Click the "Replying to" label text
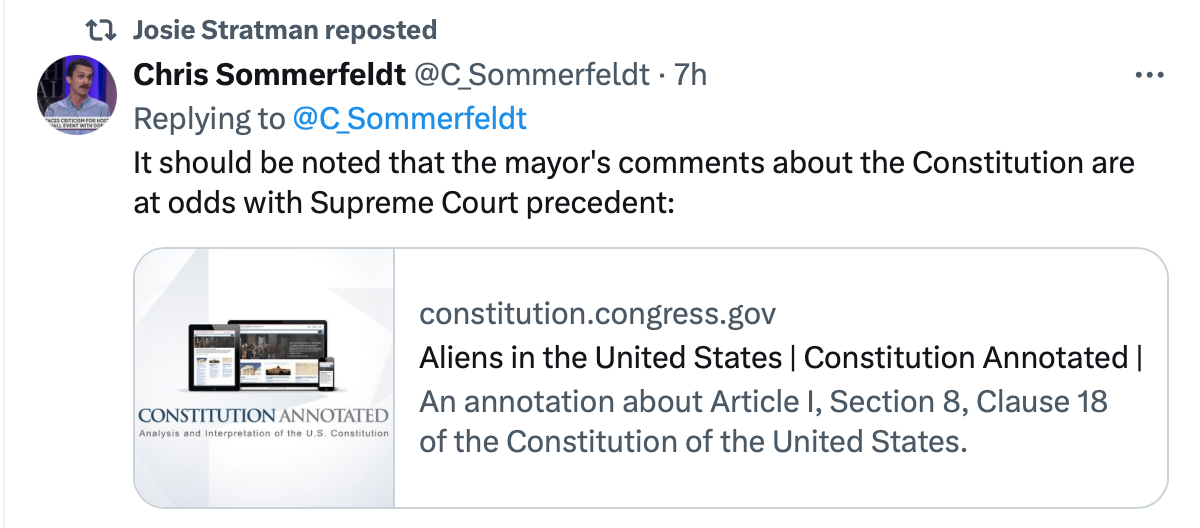 pyautogui.click(x=208, y=119)
